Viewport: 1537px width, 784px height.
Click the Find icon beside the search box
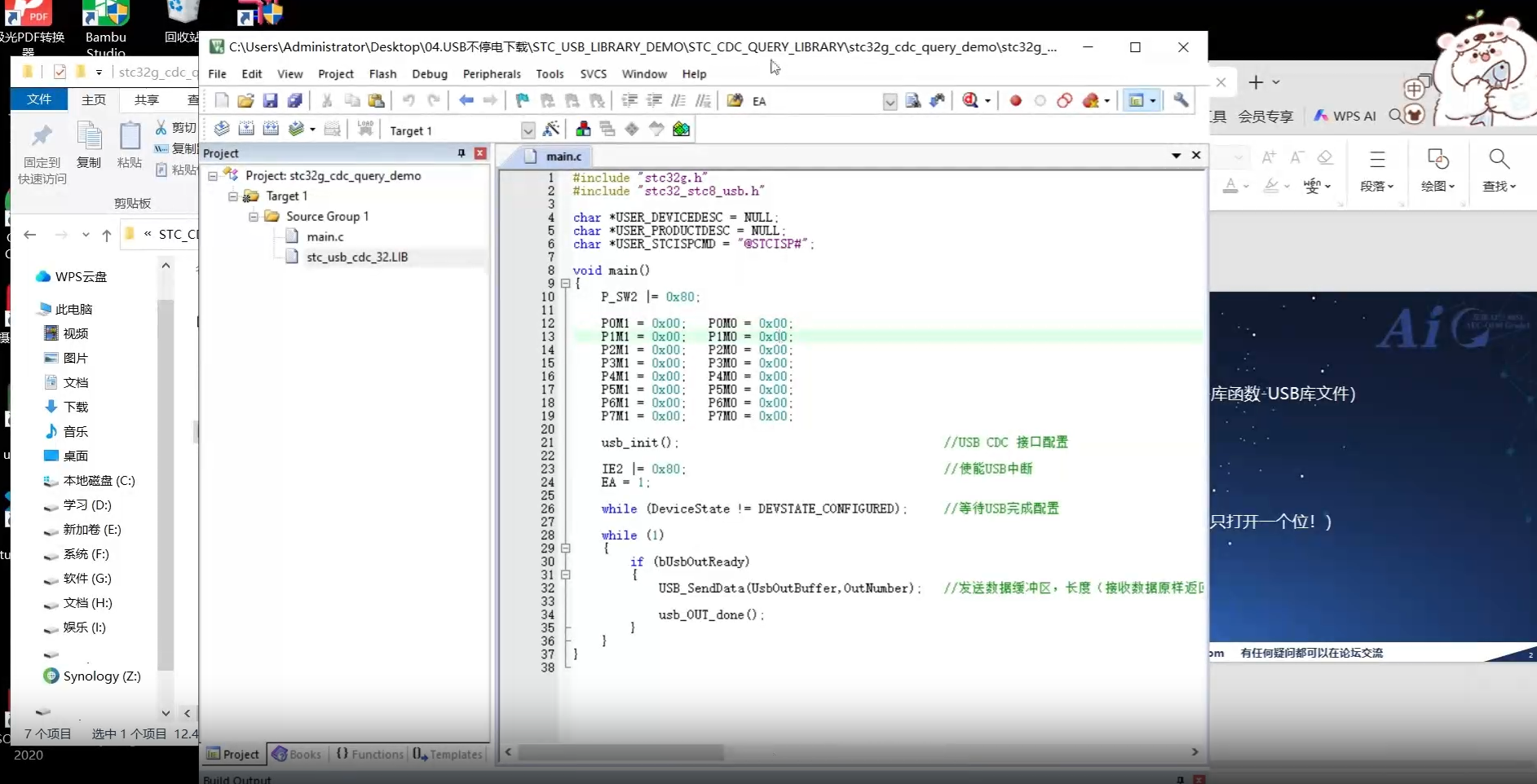point(913,100)
